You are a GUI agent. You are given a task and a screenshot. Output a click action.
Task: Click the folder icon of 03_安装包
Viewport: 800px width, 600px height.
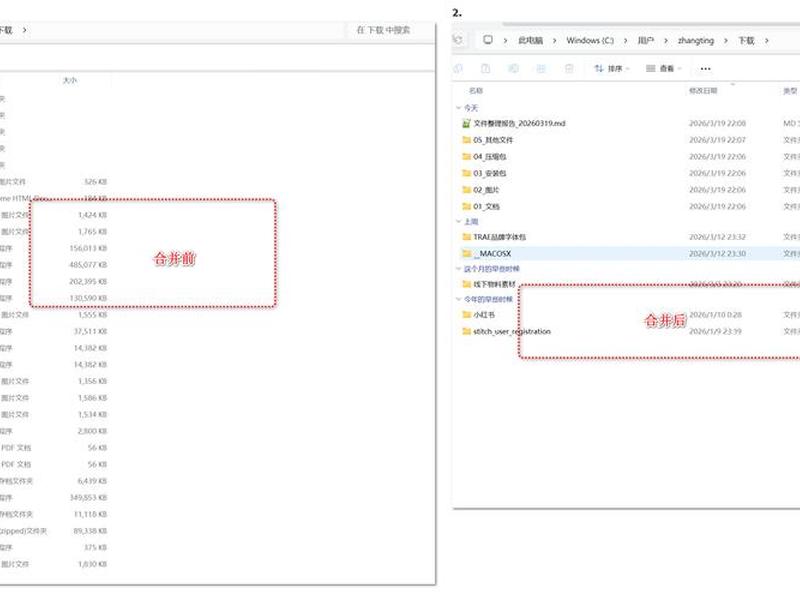click(x=466, y=173)
